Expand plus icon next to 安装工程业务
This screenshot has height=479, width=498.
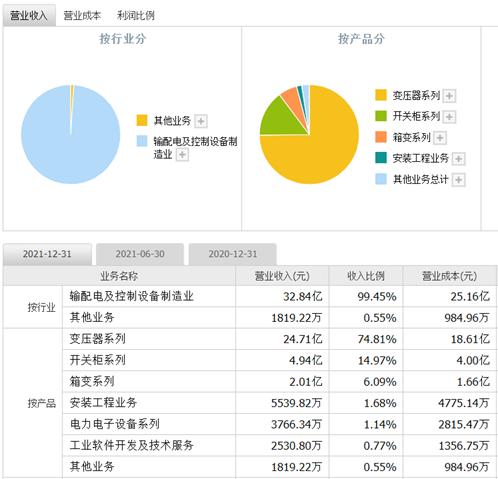pyautogui.click(x=458, y=159)
